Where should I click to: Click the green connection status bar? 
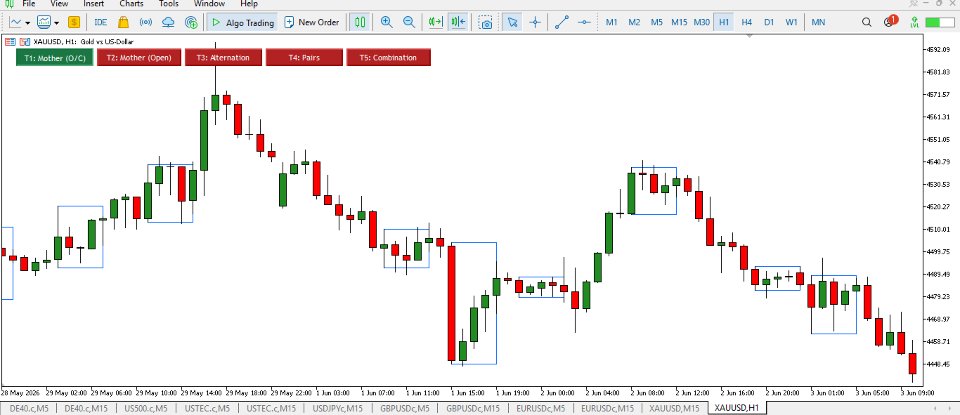coord(940,23)
